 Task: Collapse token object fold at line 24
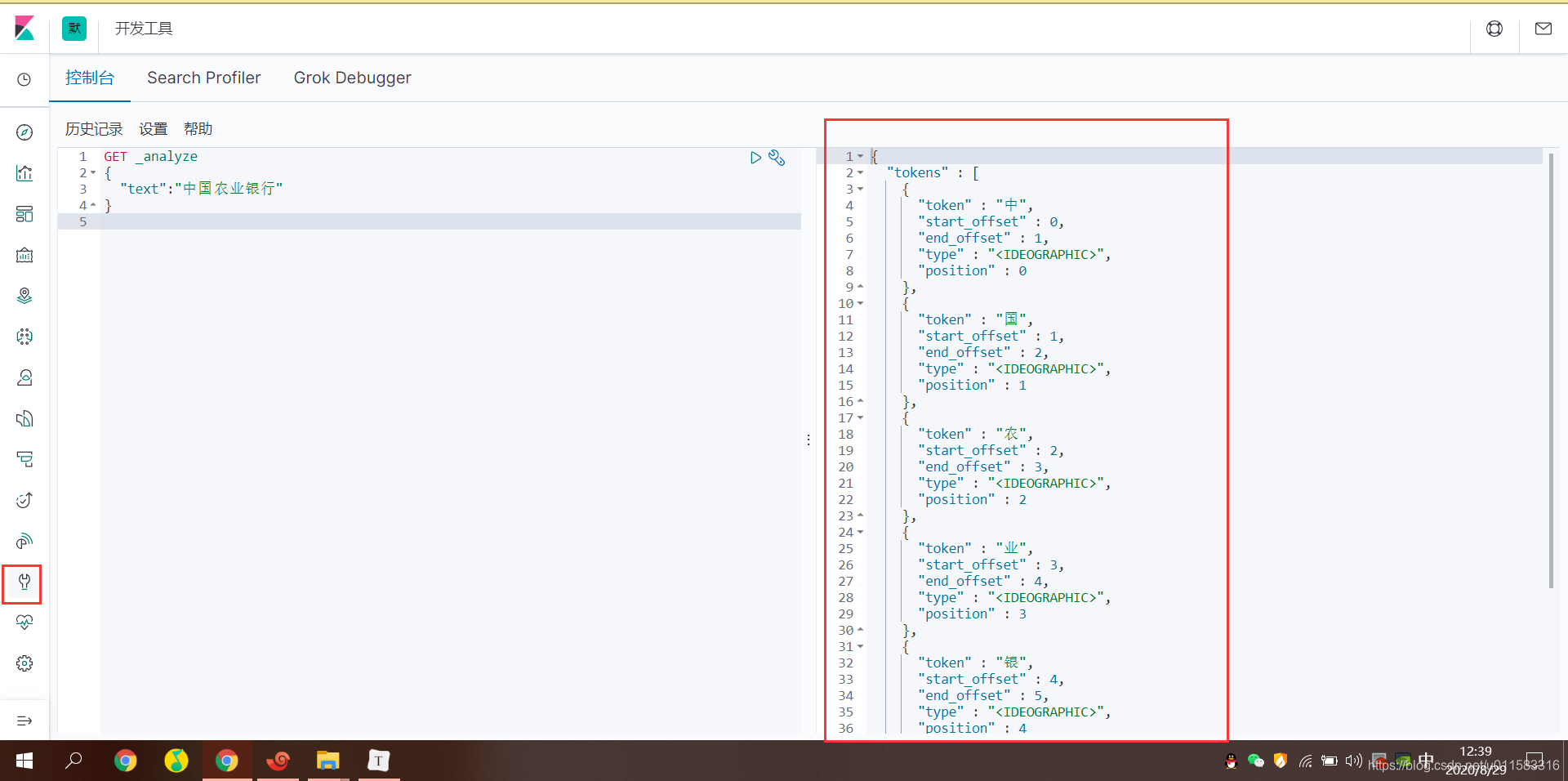click(860, 532)
